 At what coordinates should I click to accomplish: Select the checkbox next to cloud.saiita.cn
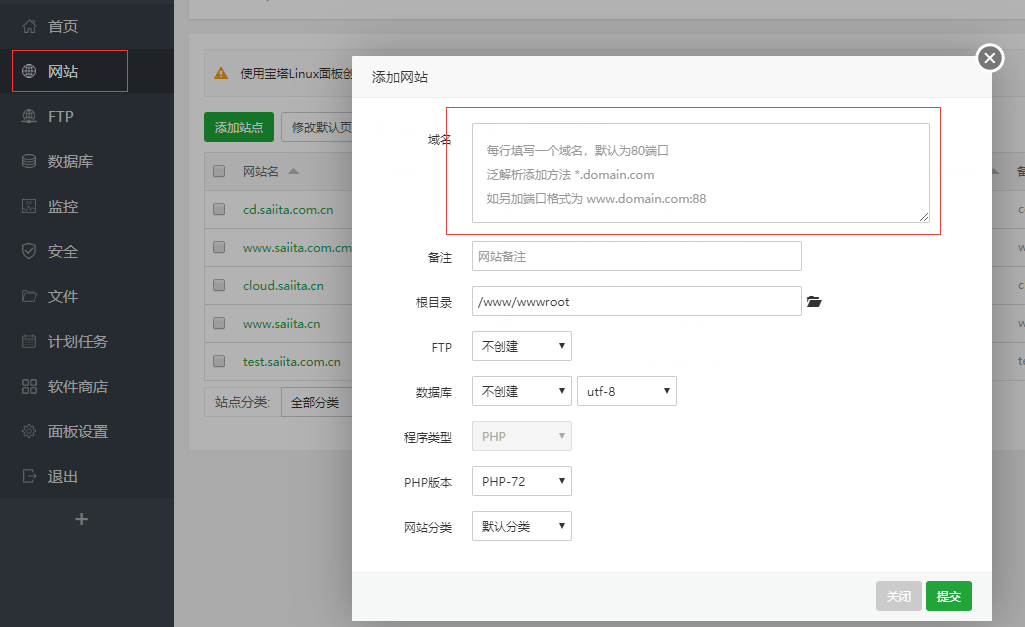[x=219, y=285]
